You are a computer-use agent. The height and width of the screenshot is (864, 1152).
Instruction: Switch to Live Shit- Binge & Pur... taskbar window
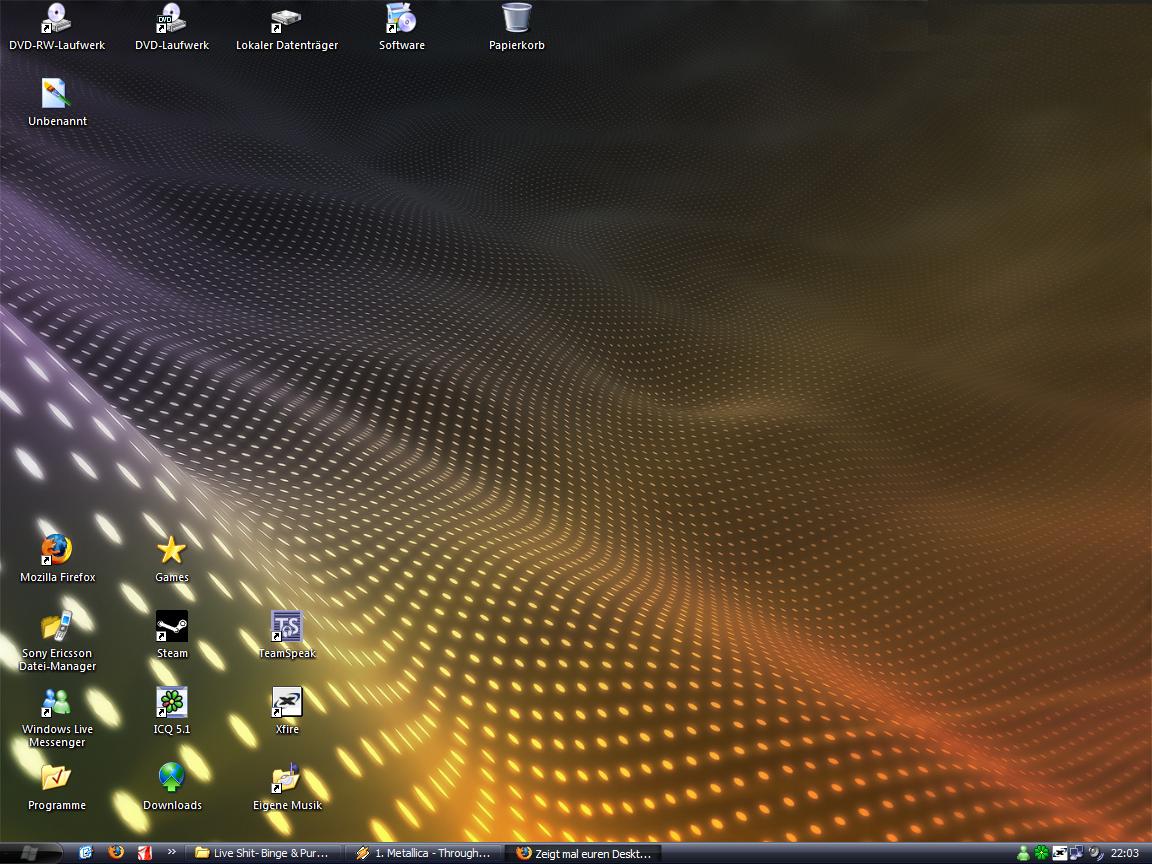pyautogui.click(x=262, y=853)
